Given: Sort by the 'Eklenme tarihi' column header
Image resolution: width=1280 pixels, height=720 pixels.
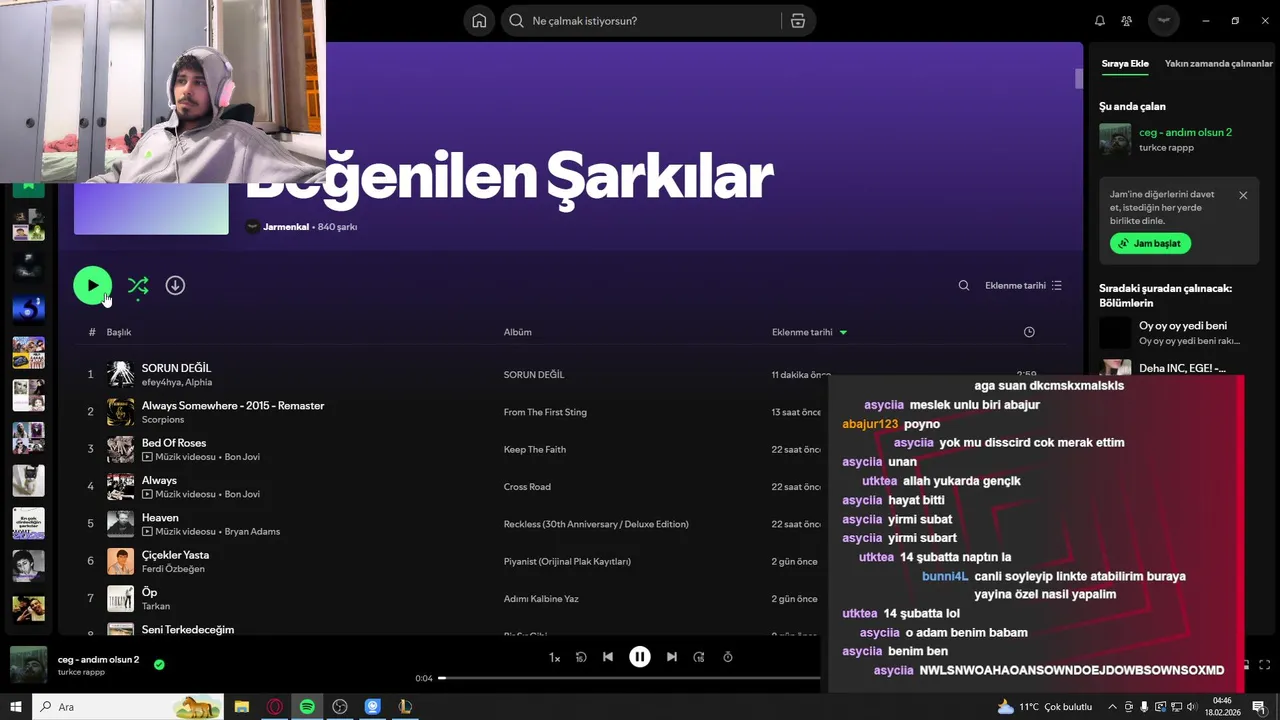Looking at the screenshot, I should point(809,332).
